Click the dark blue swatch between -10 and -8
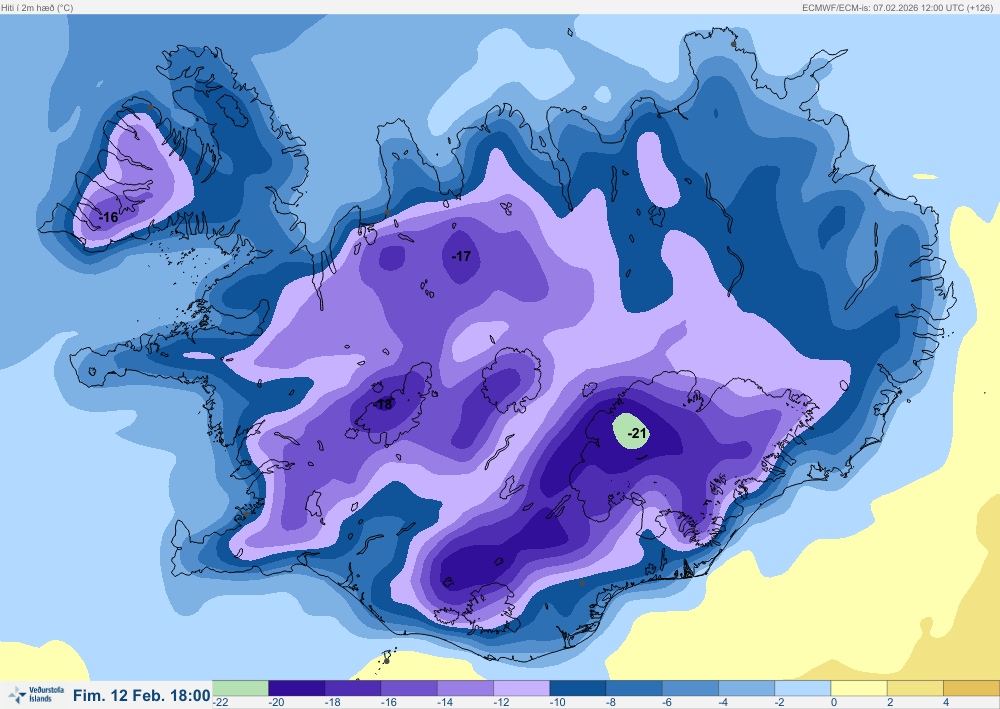The image size is (1000, 709). click(578, 688)
